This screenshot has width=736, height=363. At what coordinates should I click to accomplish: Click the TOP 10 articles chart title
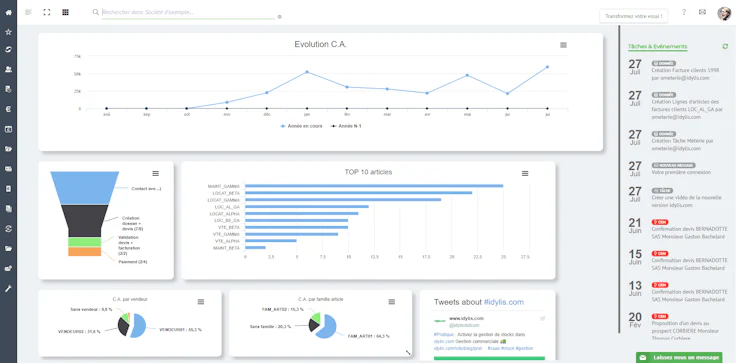click(368, 172)
